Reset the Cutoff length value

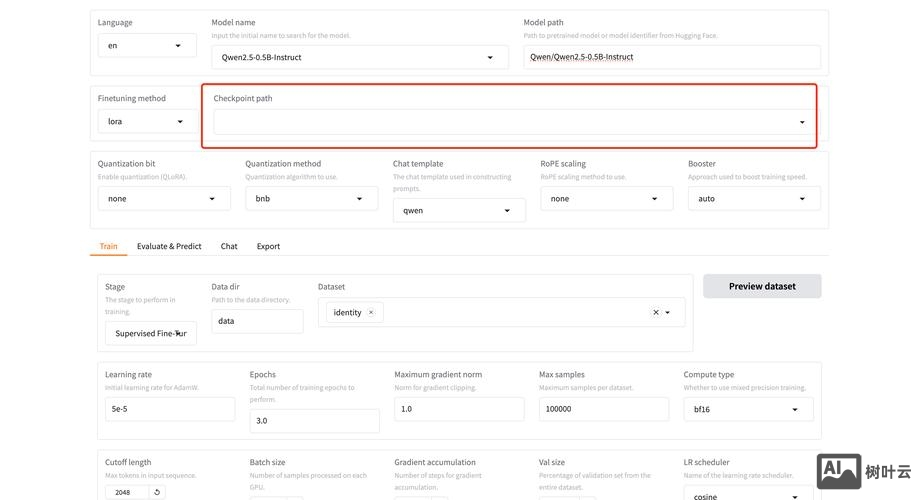click(x=156, y=492)
